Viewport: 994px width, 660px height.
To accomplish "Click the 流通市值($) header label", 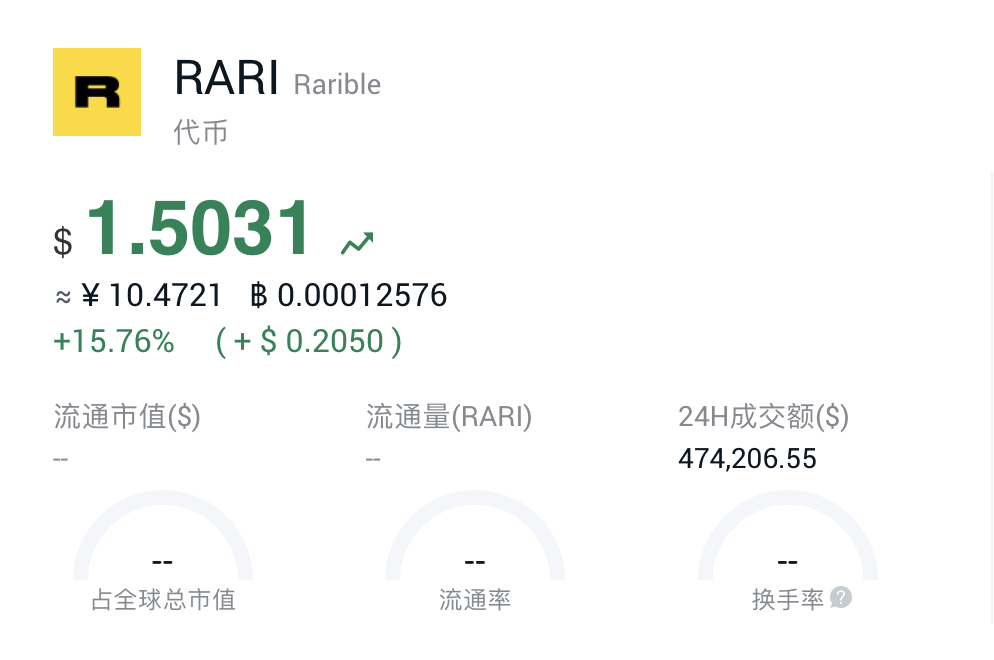I will [x=126, y=417].
